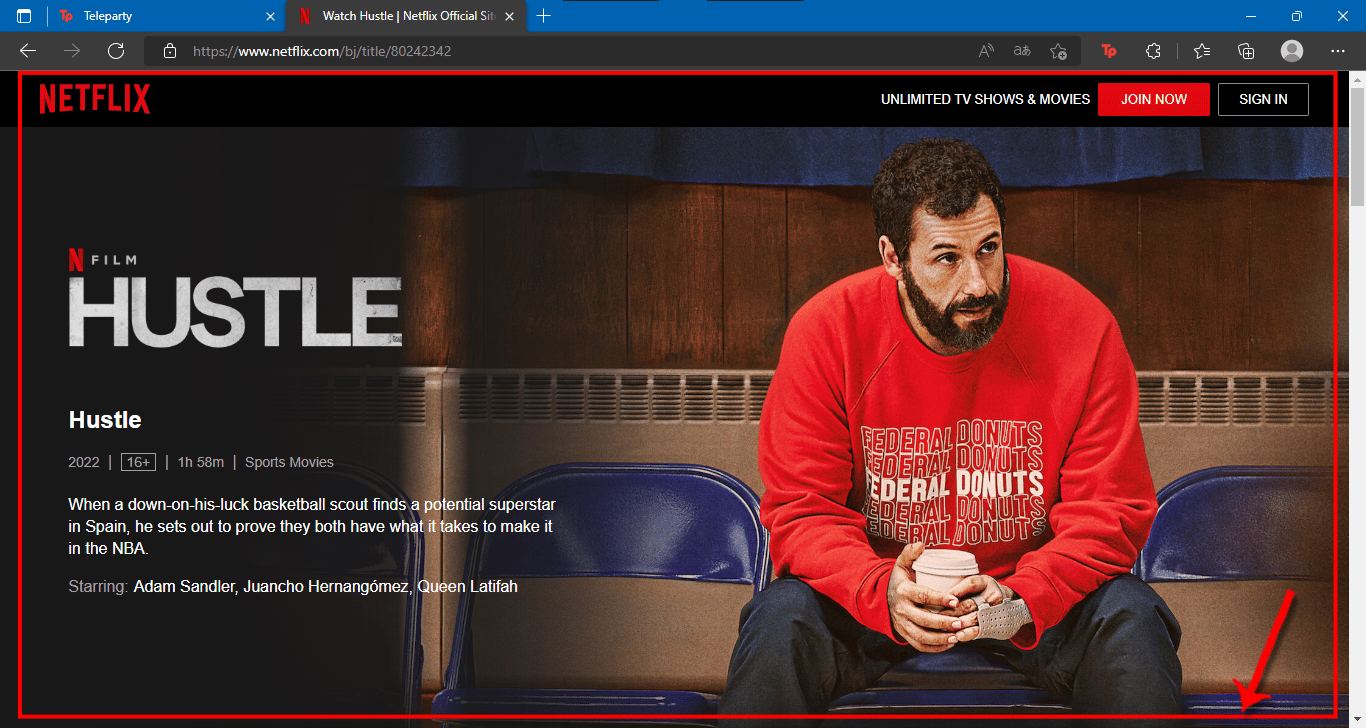
Task: Close the Teleparty tab
Action: [x=270, y=16]
